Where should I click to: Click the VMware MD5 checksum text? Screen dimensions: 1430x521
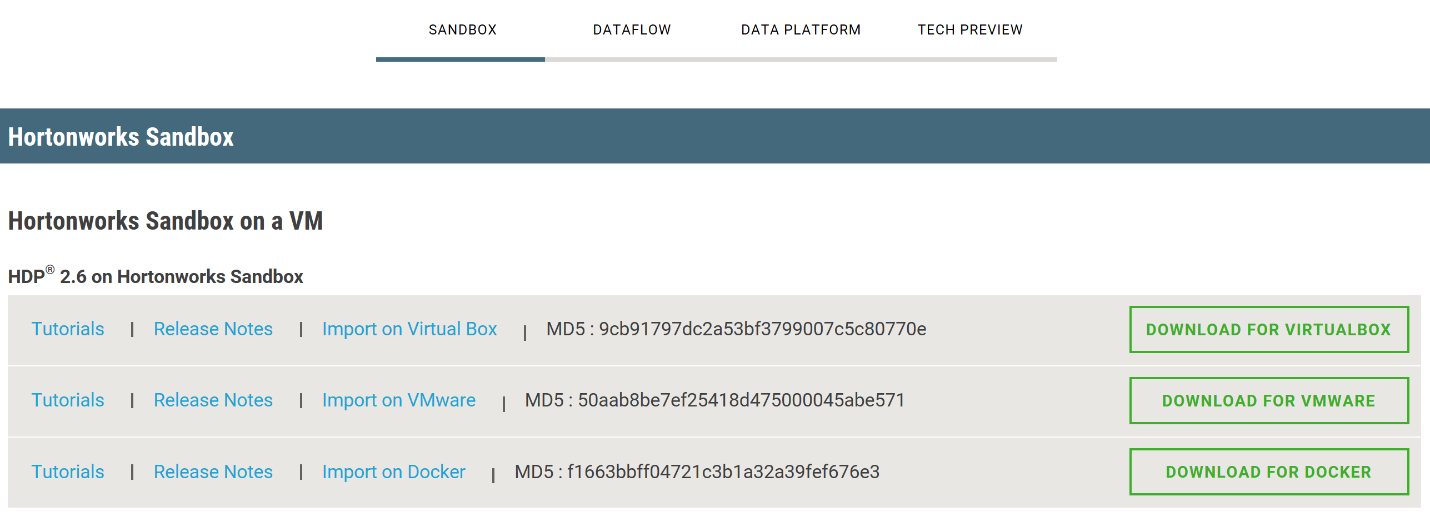pos(715,400)
